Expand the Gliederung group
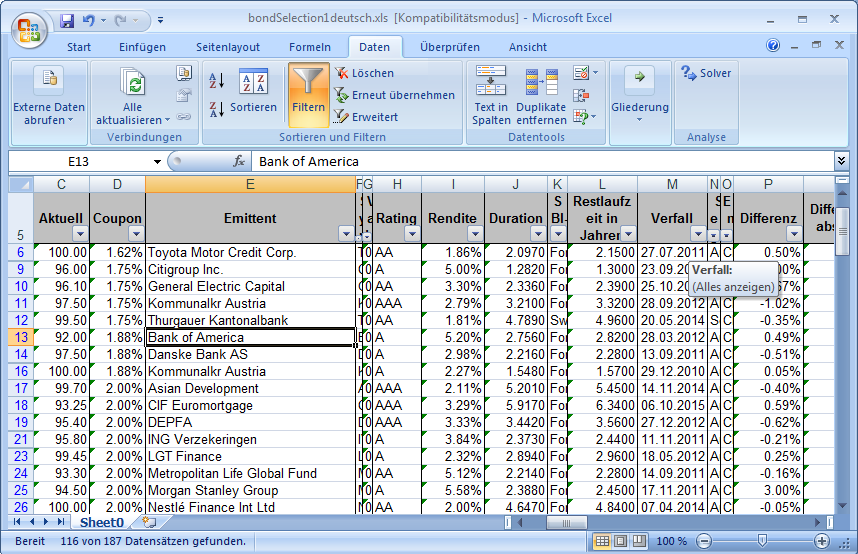Image resolution: width=858 pixels, height=554 pixels. (640, 96)
